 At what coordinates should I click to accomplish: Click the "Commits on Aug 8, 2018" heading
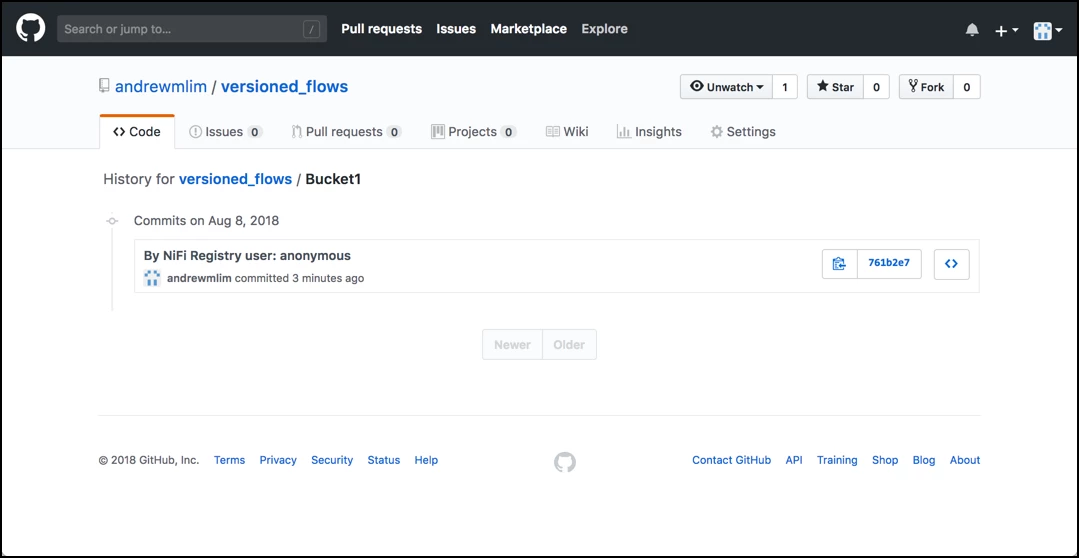(206, 221)
